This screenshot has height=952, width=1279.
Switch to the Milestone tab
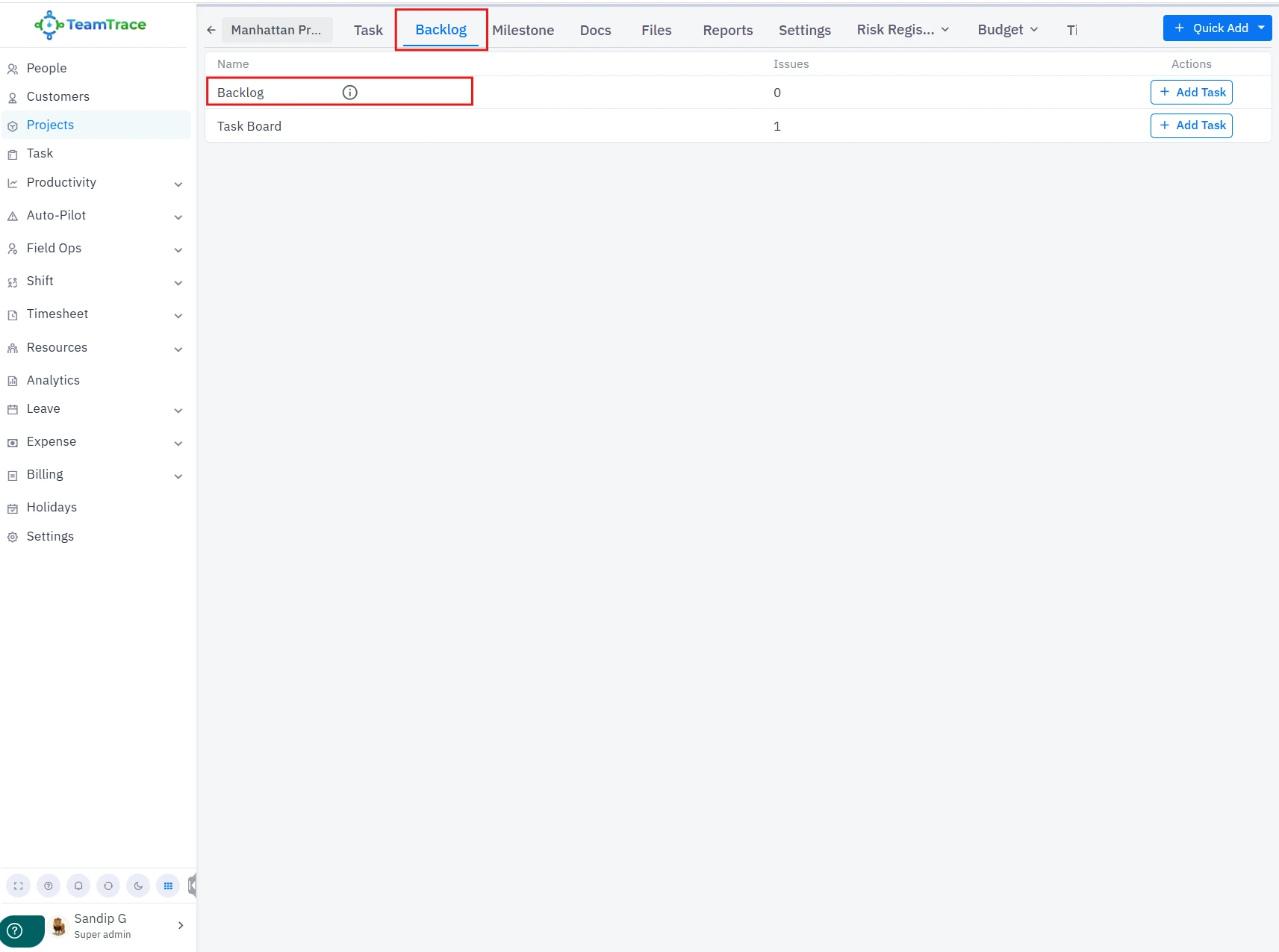click(523, 30)
